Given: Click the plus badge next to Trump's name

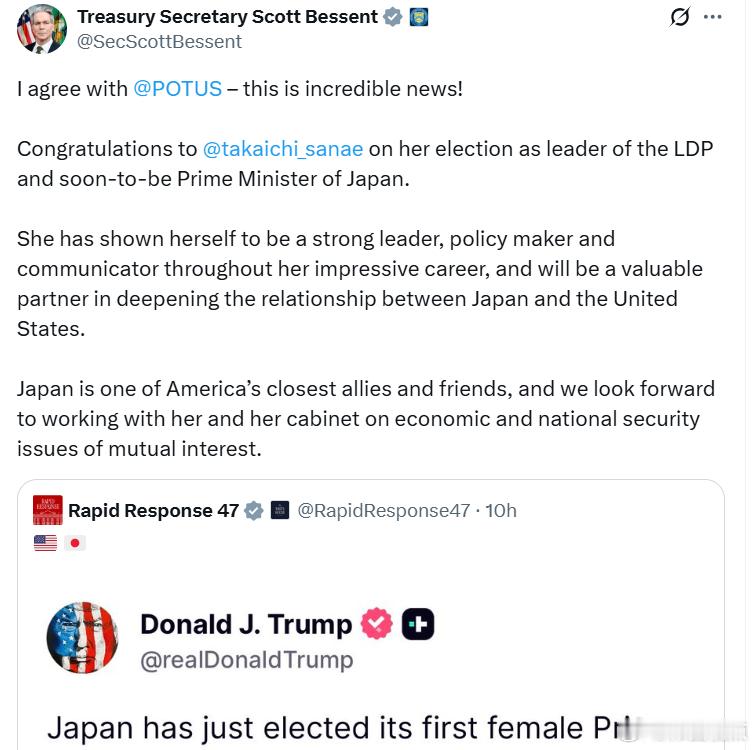Looking at the screenshot, I should (x=418, y=625).
